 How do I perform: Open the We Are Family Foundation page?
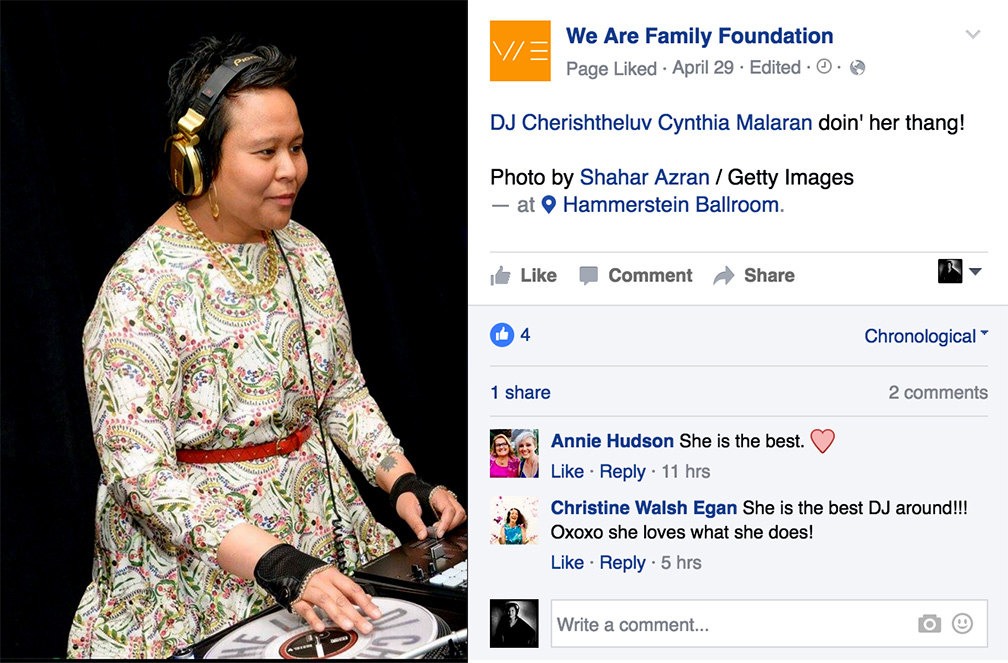(x=699, y=36)
